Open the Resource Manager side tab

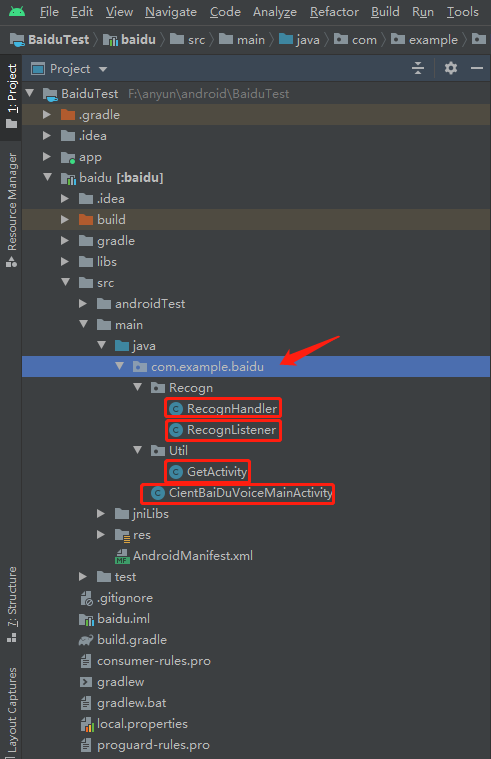(x=12, y=210)
